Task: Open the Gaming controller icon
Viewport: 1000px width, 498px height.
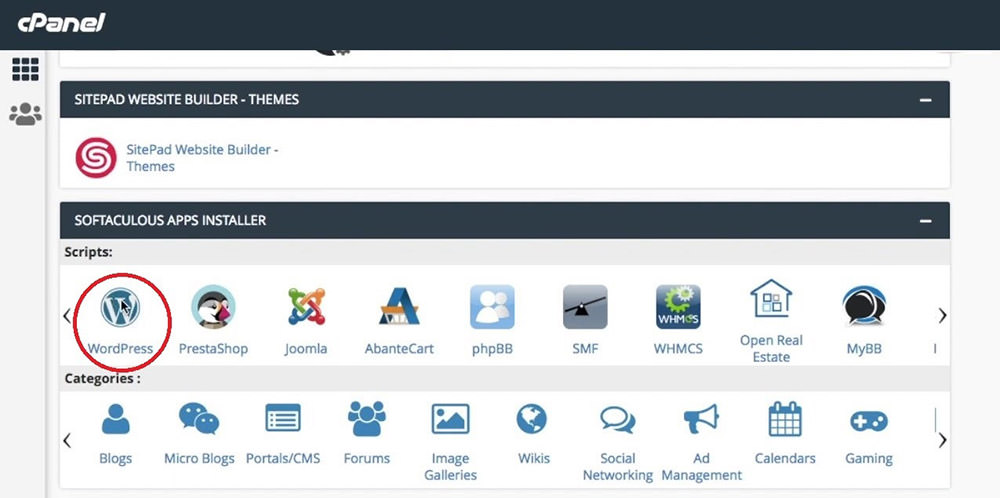Action: (x=869, y=421)
